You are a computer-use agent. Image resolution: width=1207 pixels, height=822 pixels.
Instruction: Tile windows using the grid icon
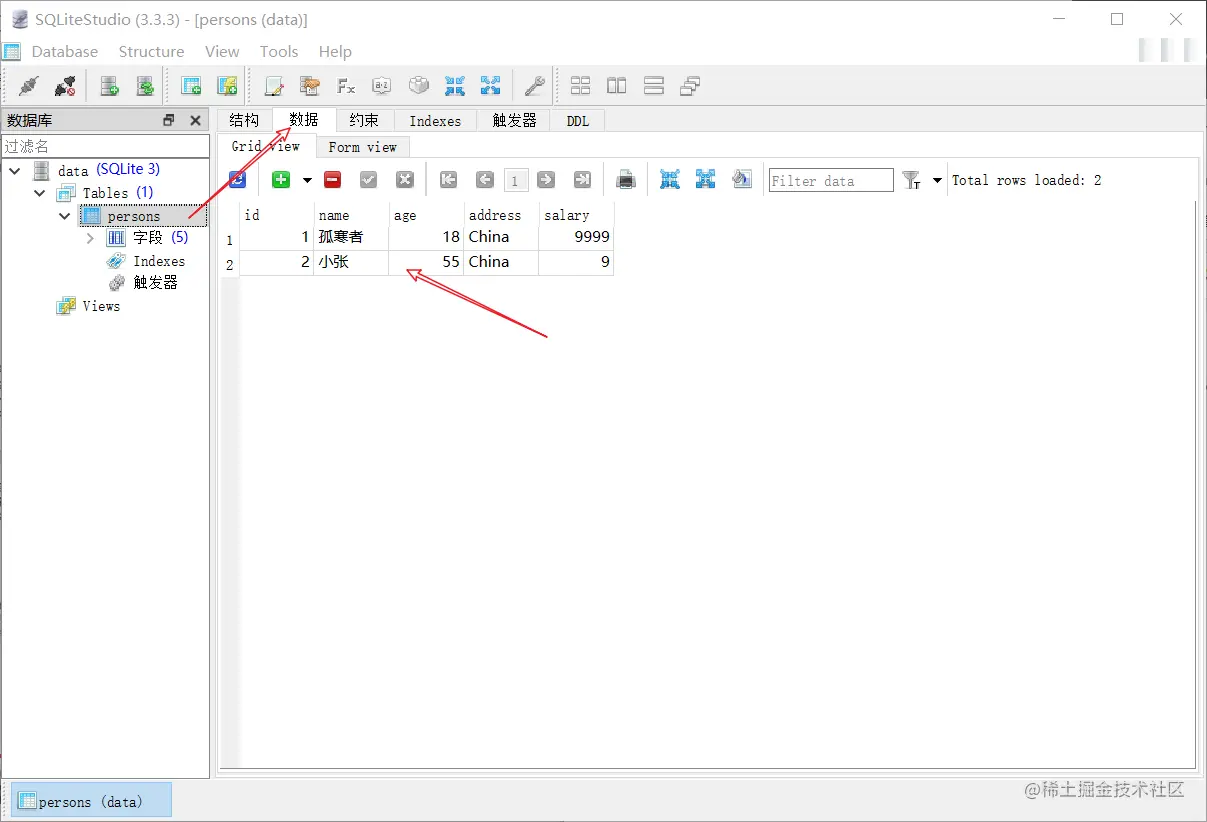coord(580,86)
